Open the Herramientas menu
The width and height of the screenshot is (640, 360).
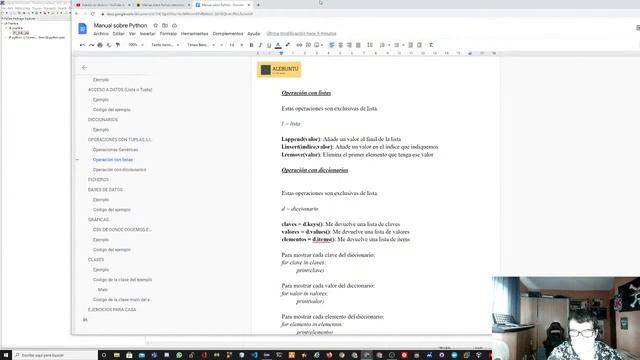tap(195, 33)
